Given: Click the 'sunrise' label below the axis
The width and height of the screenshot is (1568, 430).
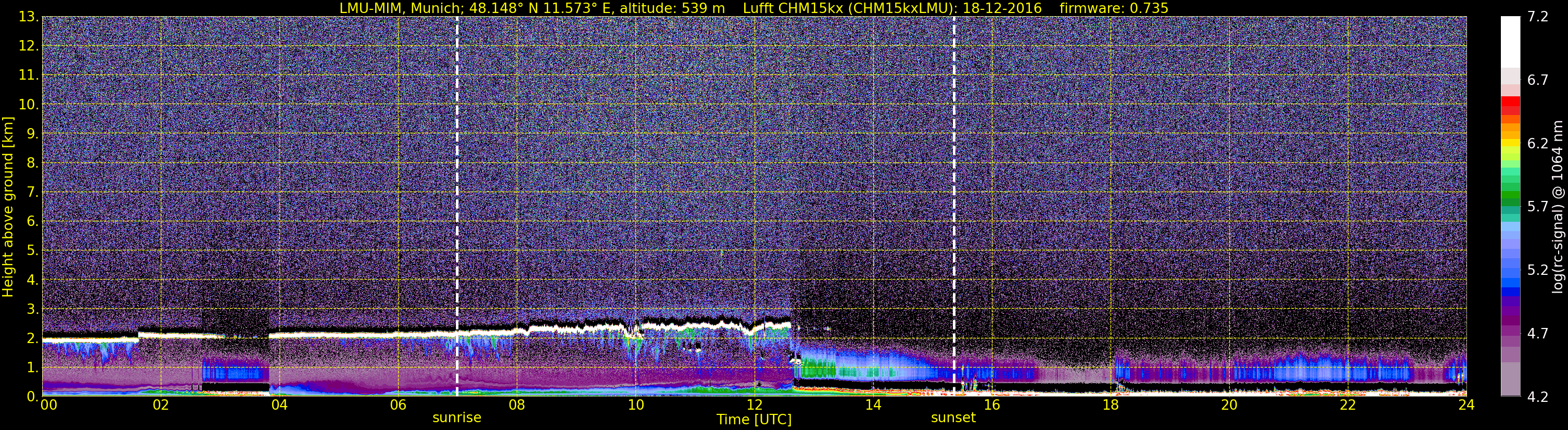Looking at the screenshot, I should click(456, 418).
